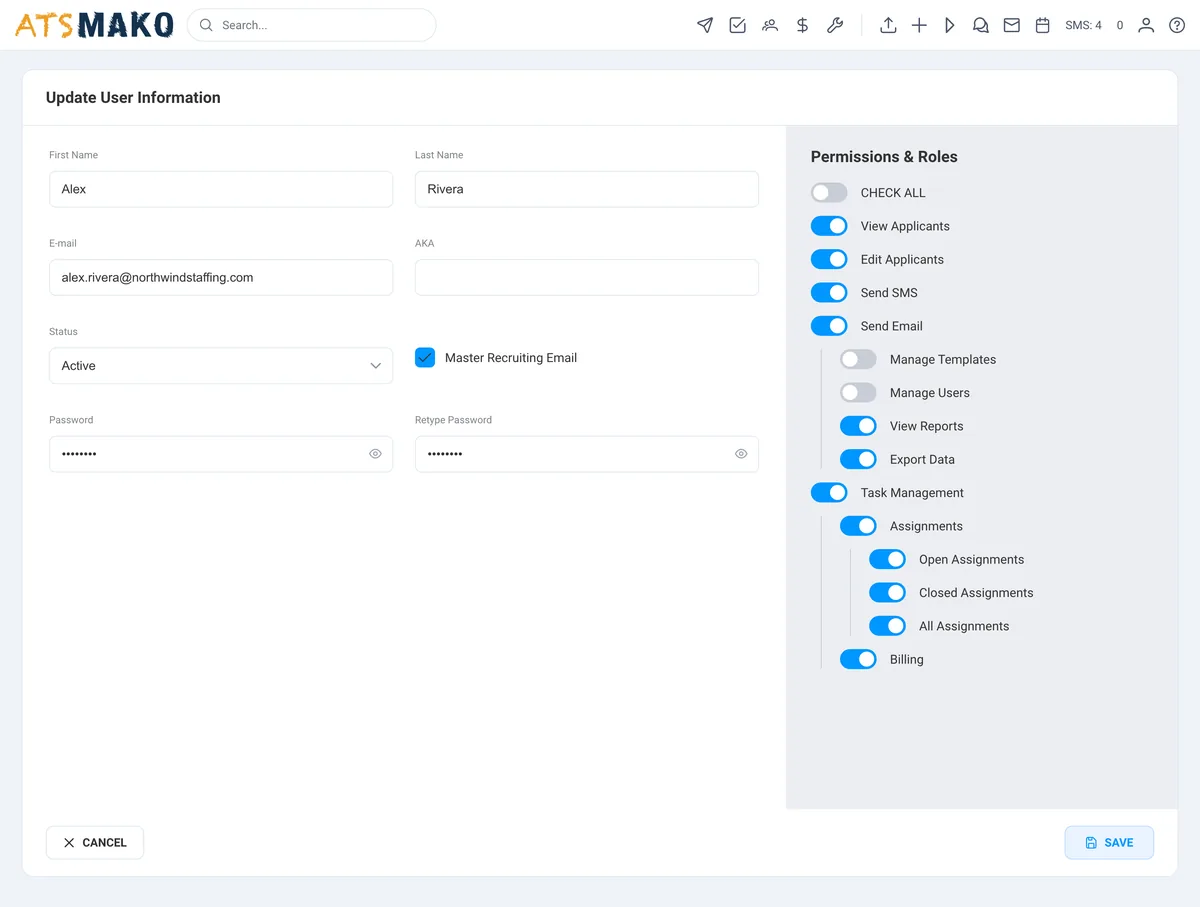Toggle the CHECK ALL switch

pos(829,193)
